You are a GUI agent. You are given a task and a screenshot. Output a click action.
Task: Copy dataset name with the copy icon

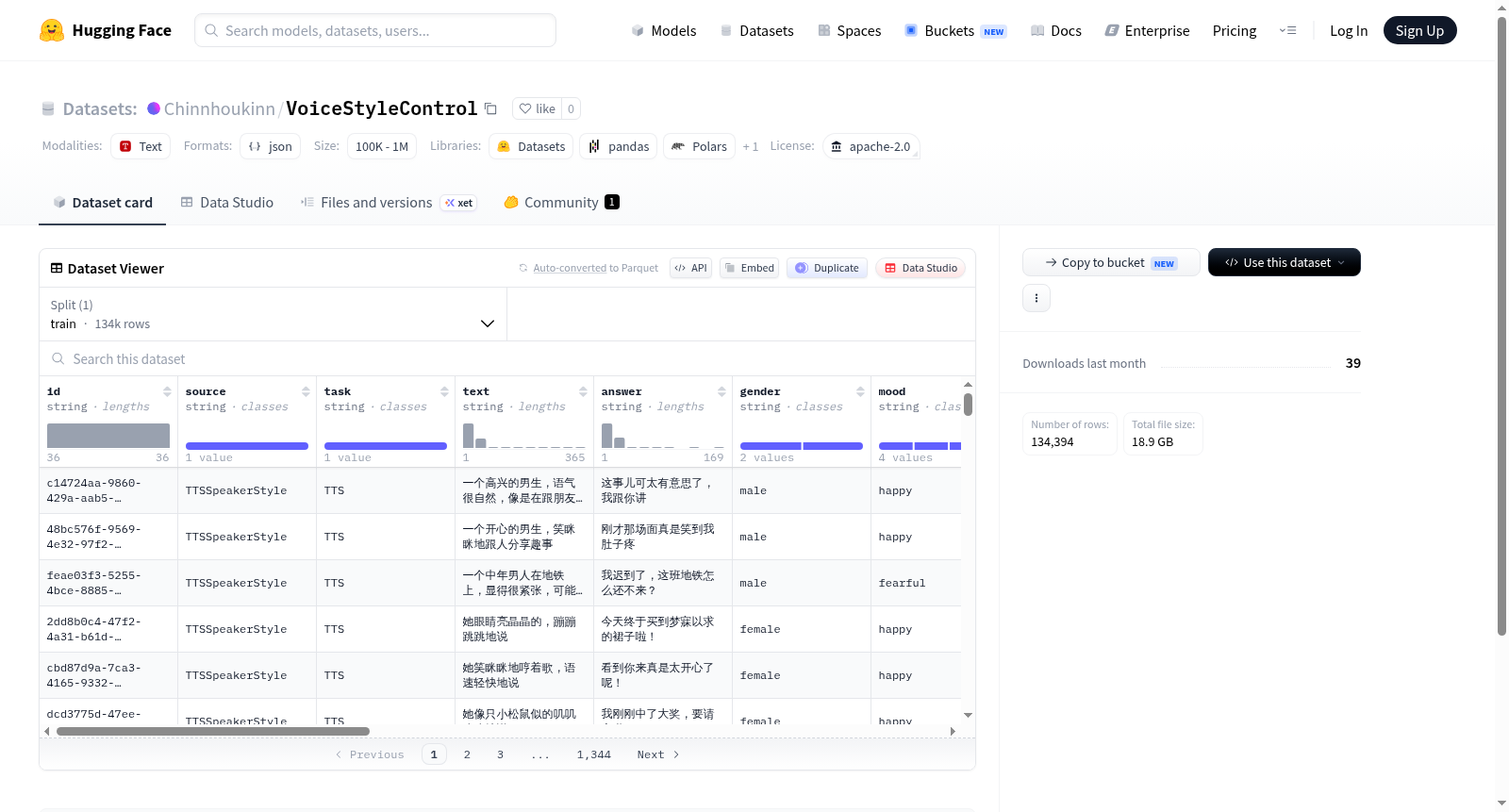pos(490,108)
